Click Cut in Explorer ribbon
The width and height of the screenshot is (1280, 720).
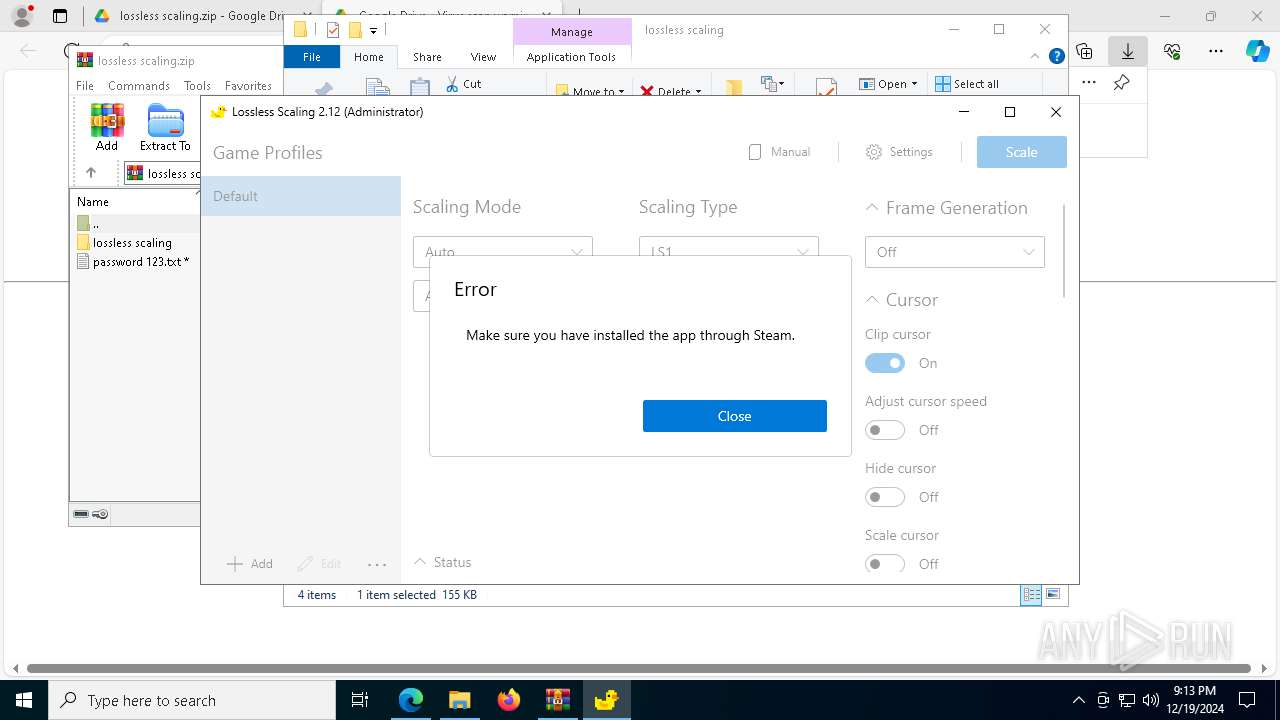click(x=463, y=84)
